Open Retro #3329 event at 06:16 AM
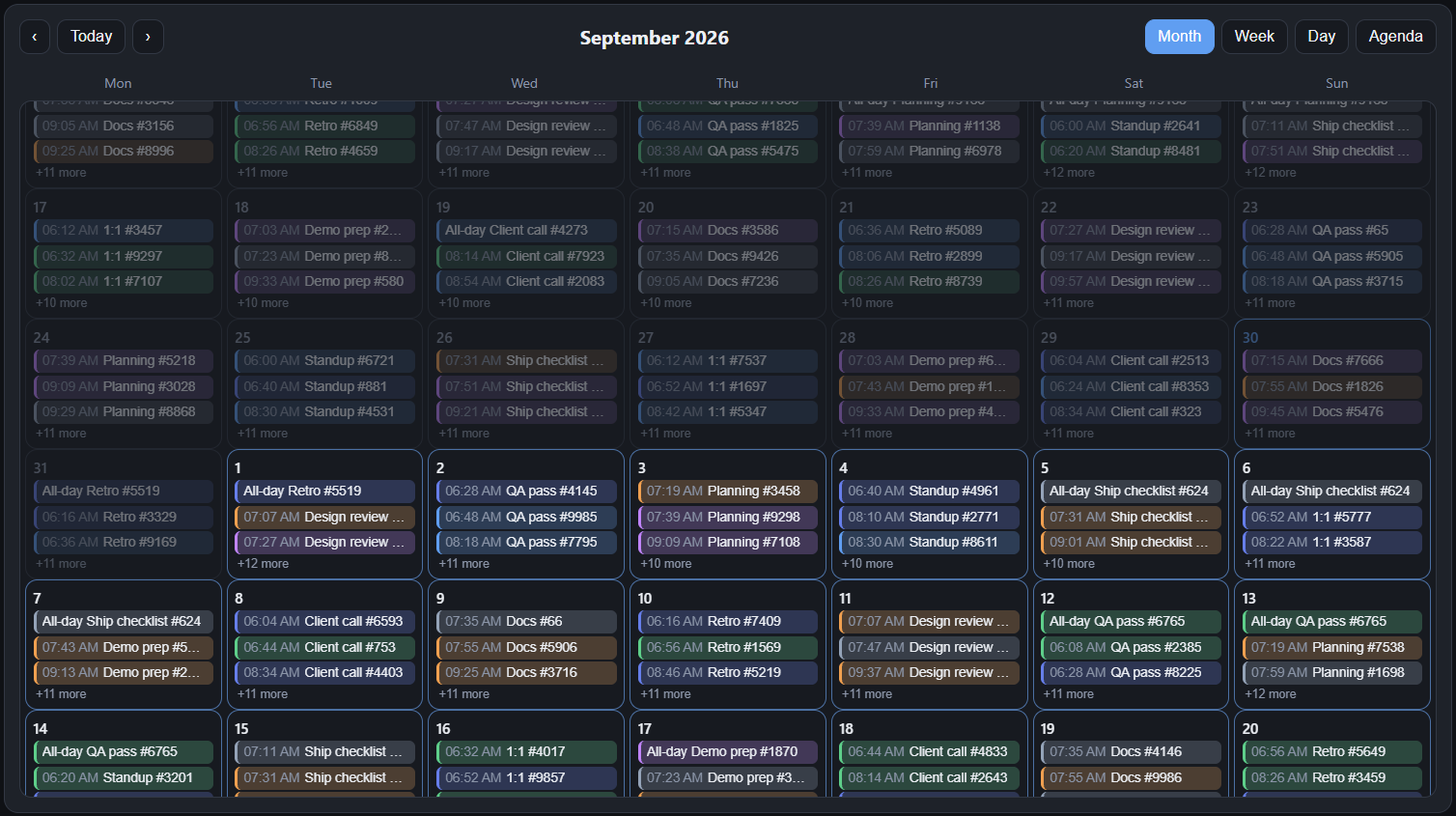 [x=124, y=517]
